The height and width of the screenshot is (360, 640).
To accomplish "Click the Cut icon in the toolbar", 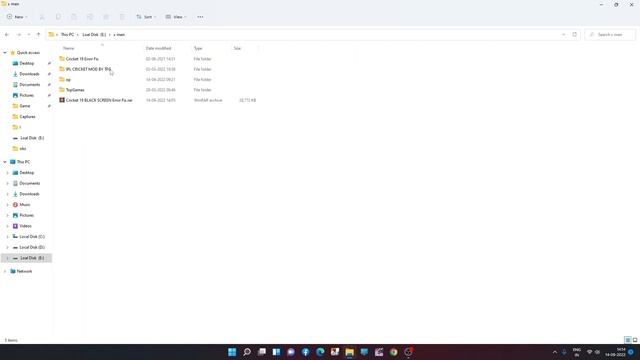I will tap(42, 17).
